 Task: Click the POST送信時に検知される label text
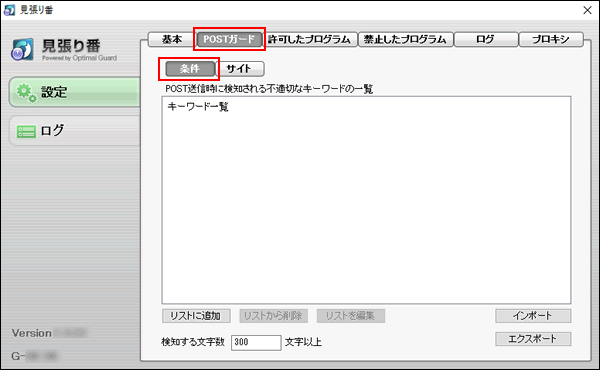(x=269, y=89)
